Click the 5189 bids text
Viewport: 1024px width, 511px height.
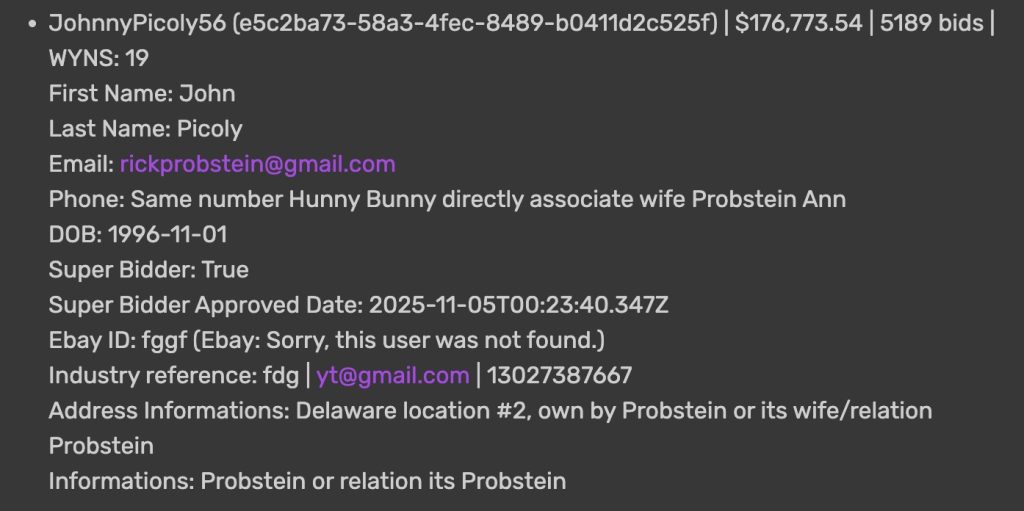pos(931,23)
